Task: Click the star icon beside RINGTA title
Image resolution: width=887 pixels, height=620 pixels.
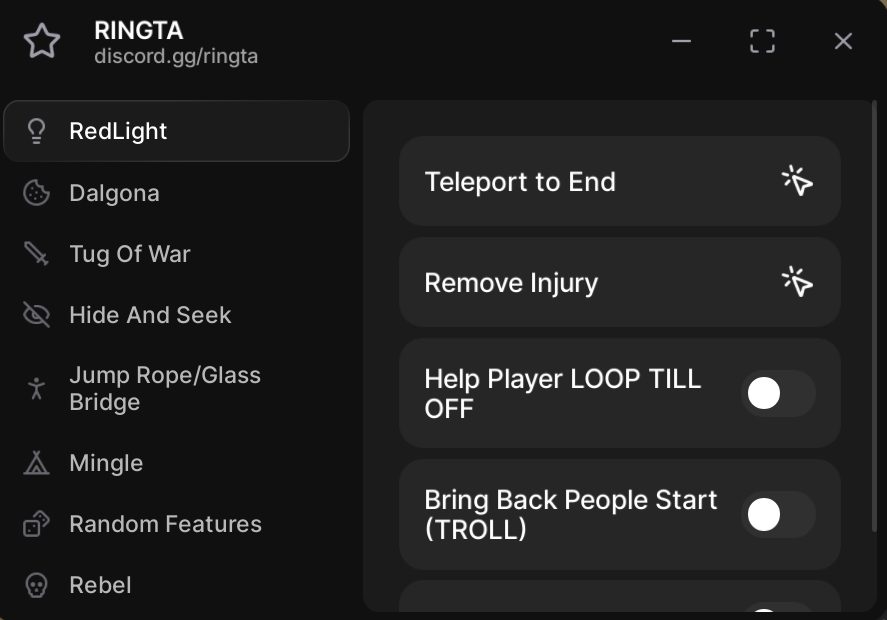Action: 42,41
